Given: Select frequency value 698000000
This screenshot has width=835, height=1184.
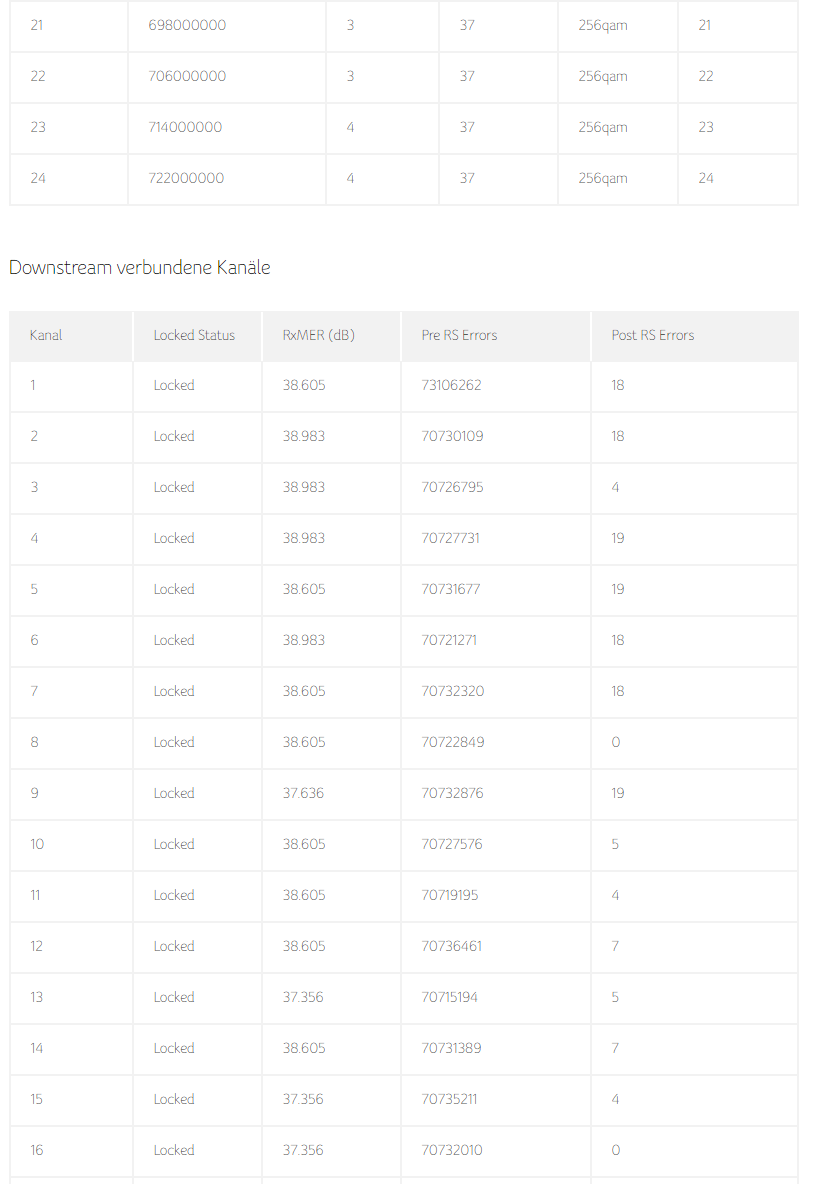Looking at the screenshot, I should pyautogui.click(x=187, y=25).
